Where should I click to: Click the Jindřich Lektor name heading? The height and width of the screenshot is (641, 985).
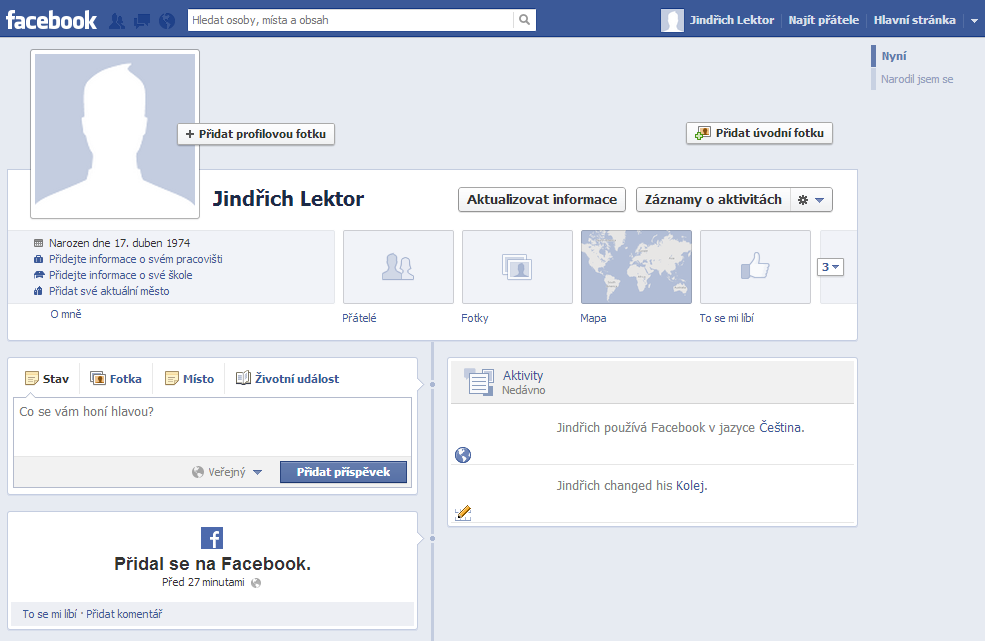pos(288,199)
